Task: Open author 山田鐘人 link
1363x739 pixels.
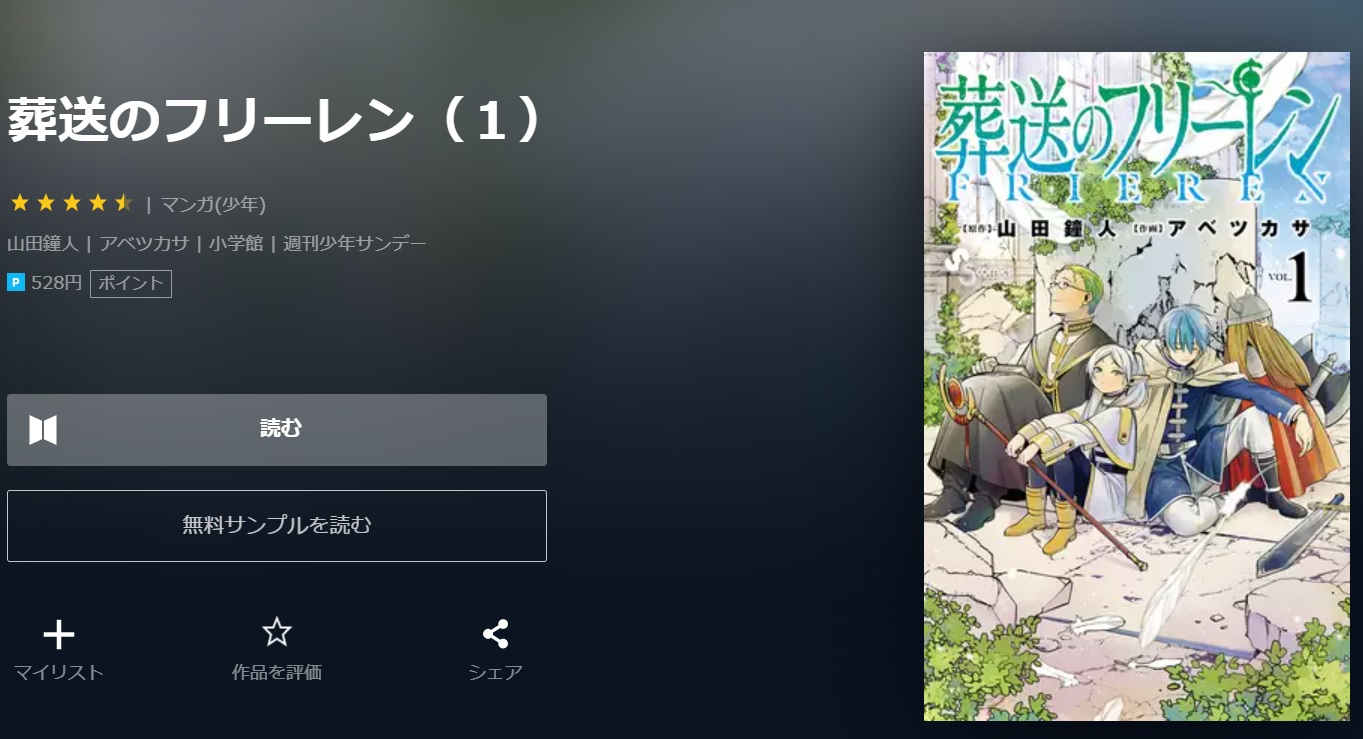Action: pyautogui.click(x=43, y=243)
